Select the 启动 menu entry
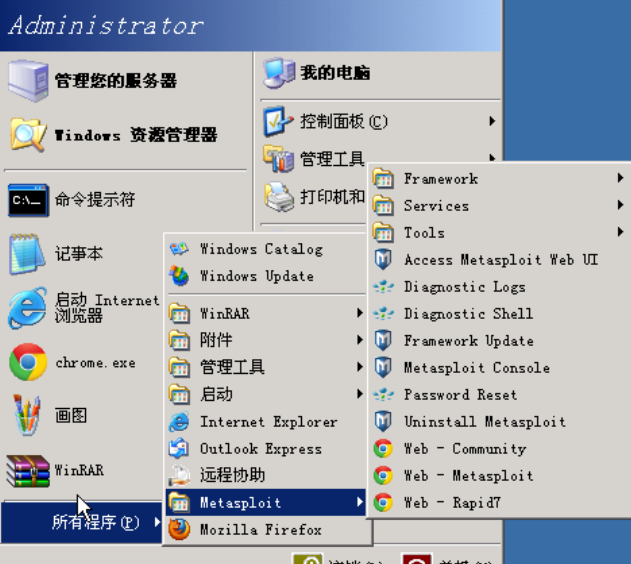 click(266, 394)
